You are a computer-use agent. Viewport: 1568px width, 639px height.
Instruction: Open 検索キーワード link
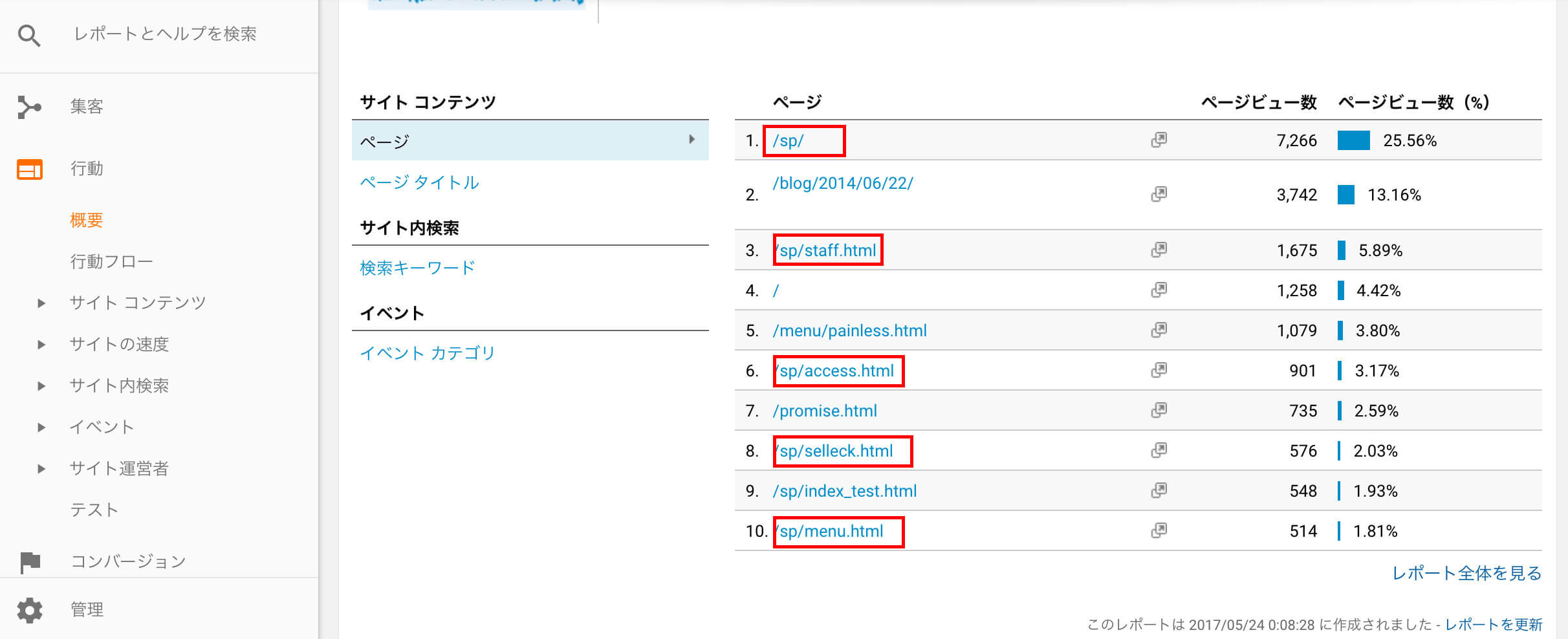417,268
